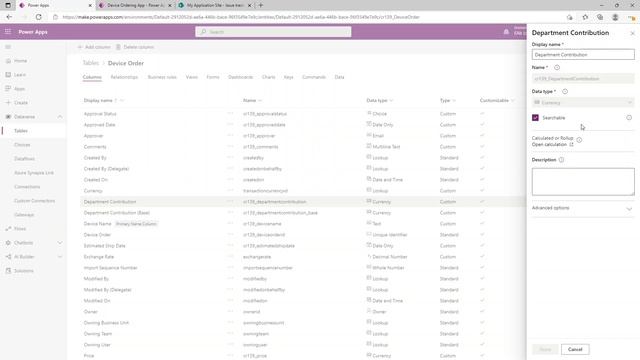The image size is (640, 360).
Task: Switch to the Data tab
Action: click(339, 77)
